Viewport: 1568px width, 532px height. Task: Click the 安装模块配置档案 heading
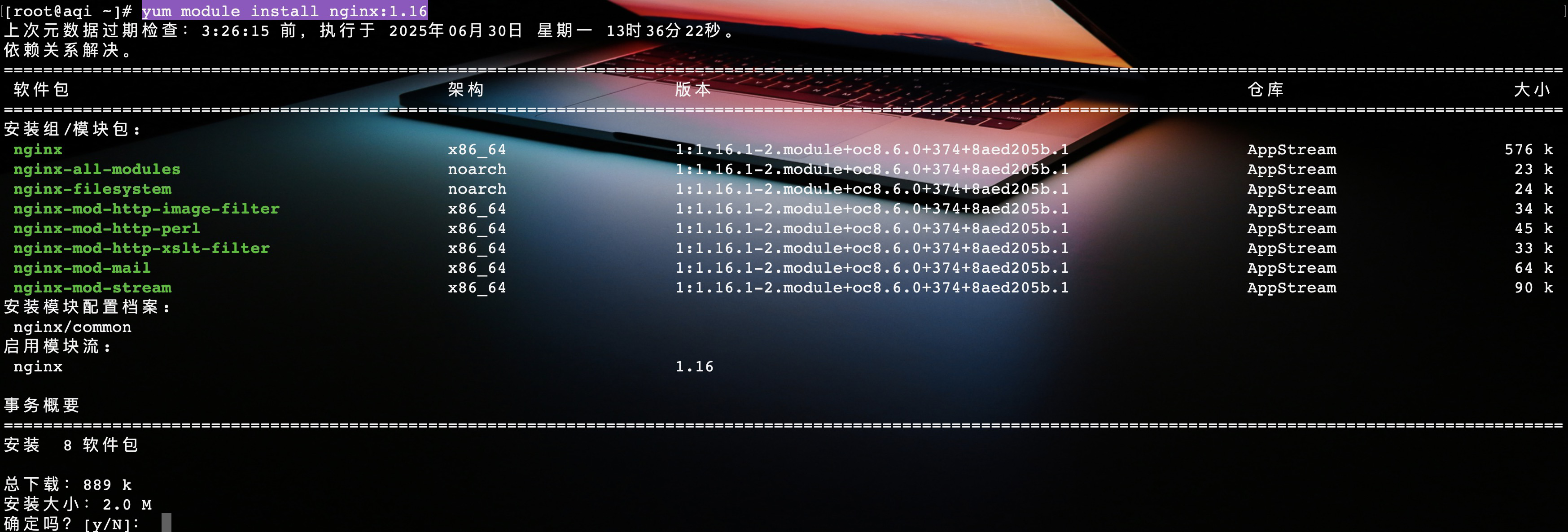pyautogui.click(x=87, y=307)
